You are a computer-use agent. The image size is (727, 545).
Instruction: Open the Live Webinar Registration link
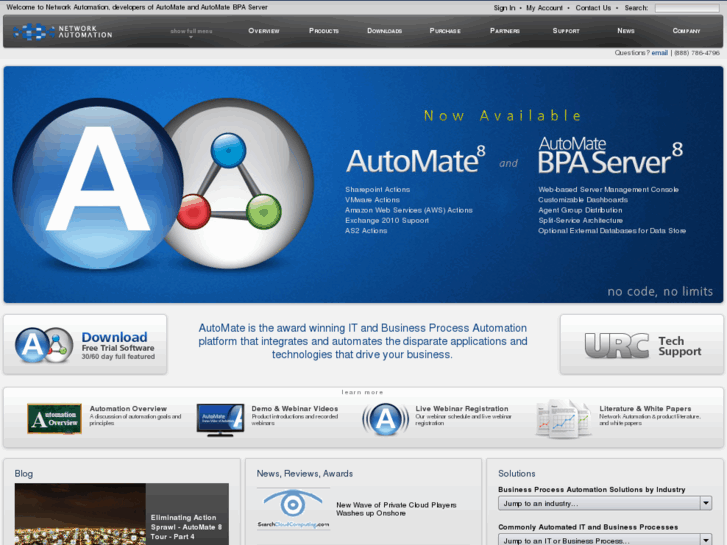(x=461, y=409)
